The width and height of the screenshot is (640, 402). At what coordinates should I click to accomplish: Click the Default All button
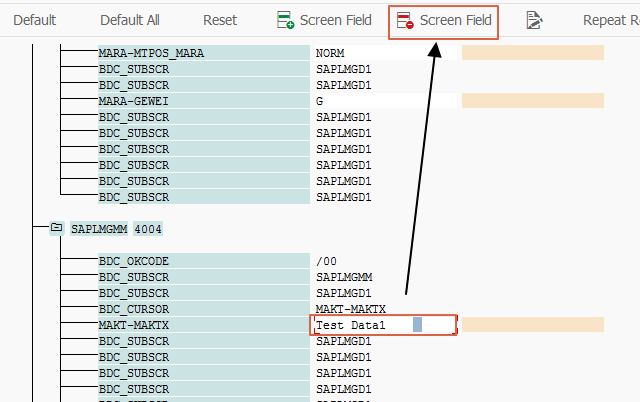[x=130, y=20]
